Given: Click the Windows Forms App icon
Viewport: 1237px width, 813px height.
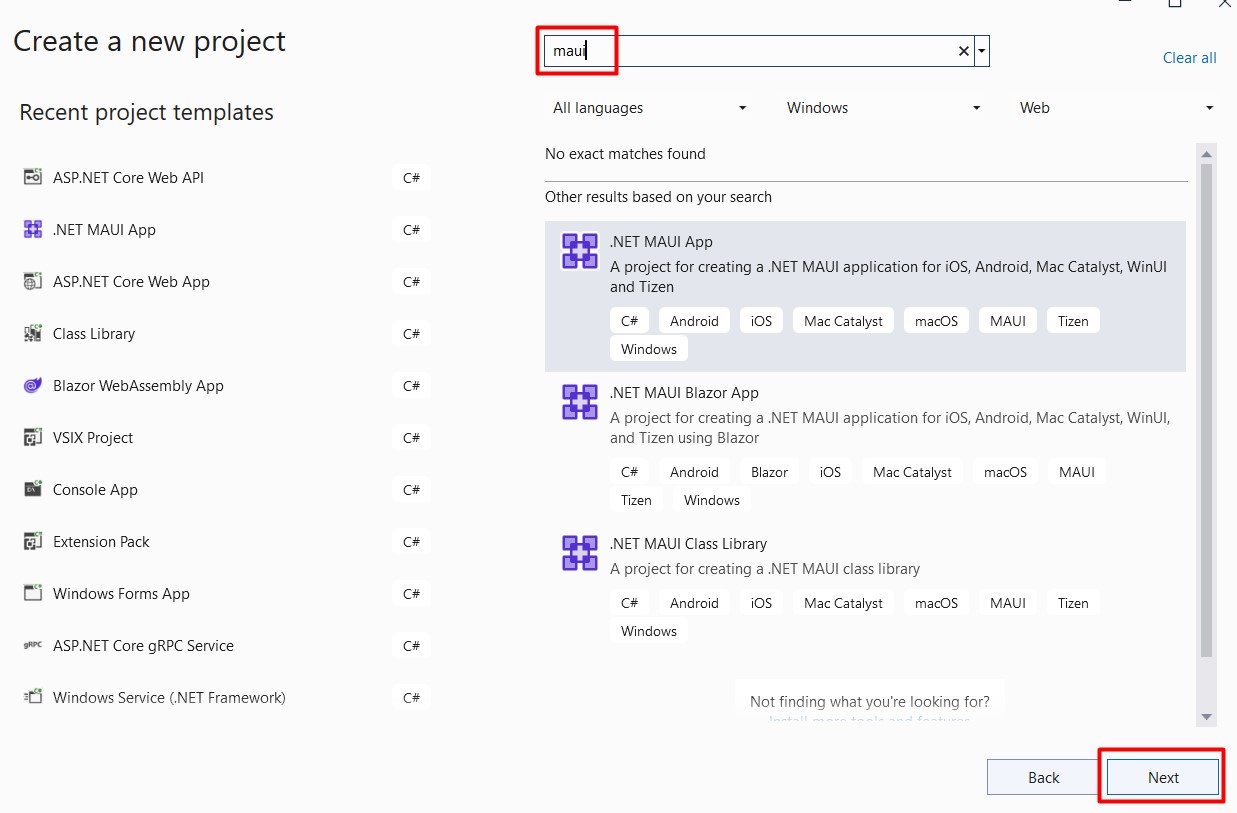Looking at the screenshot, I should pyautogui.click(x=32, y=593).
